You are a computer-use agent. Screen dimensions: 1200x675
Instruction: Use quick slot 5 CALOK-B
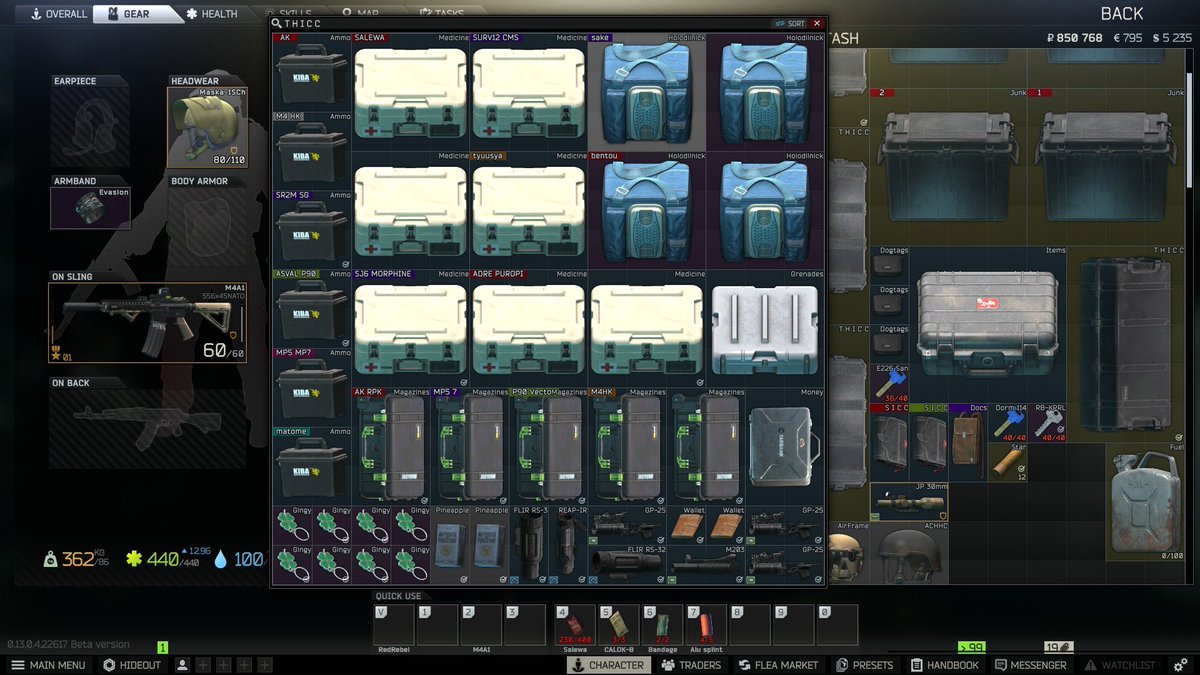point(619,625)
